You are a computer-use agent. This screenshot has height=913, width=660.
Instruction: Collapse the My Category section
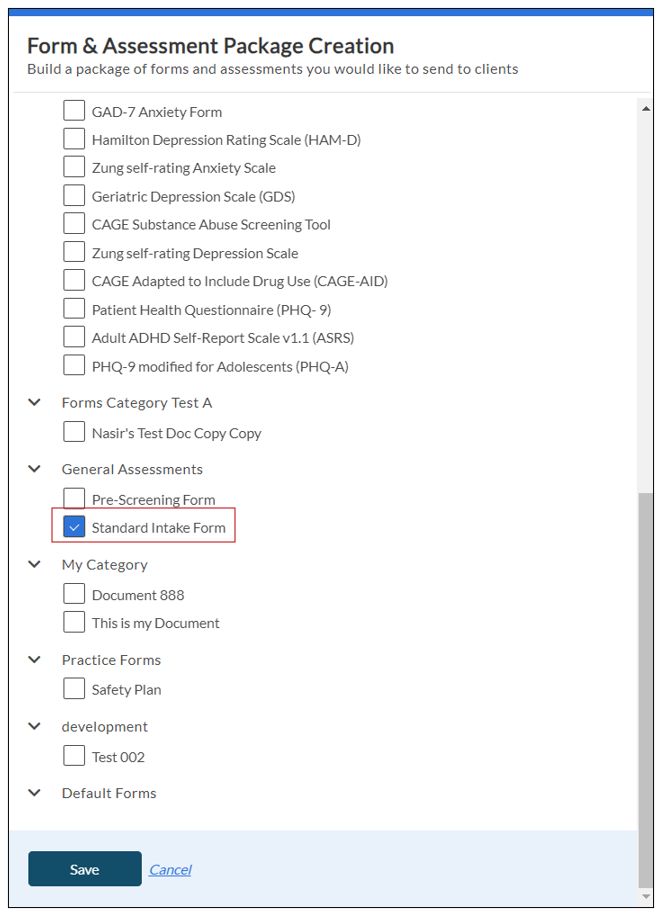click(x=35, y=564)
